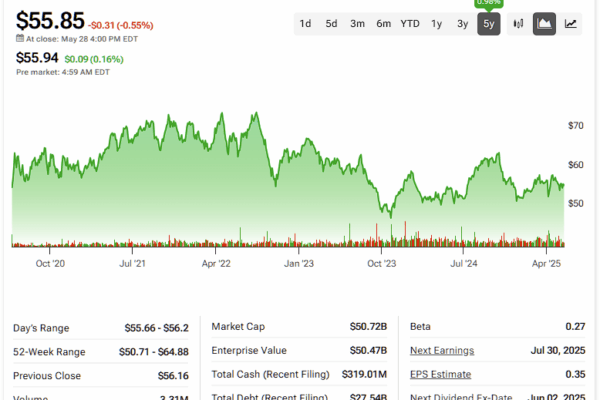Select the 1y time range
Viewport: 600px width, 400px height.
tap(437, 24)
